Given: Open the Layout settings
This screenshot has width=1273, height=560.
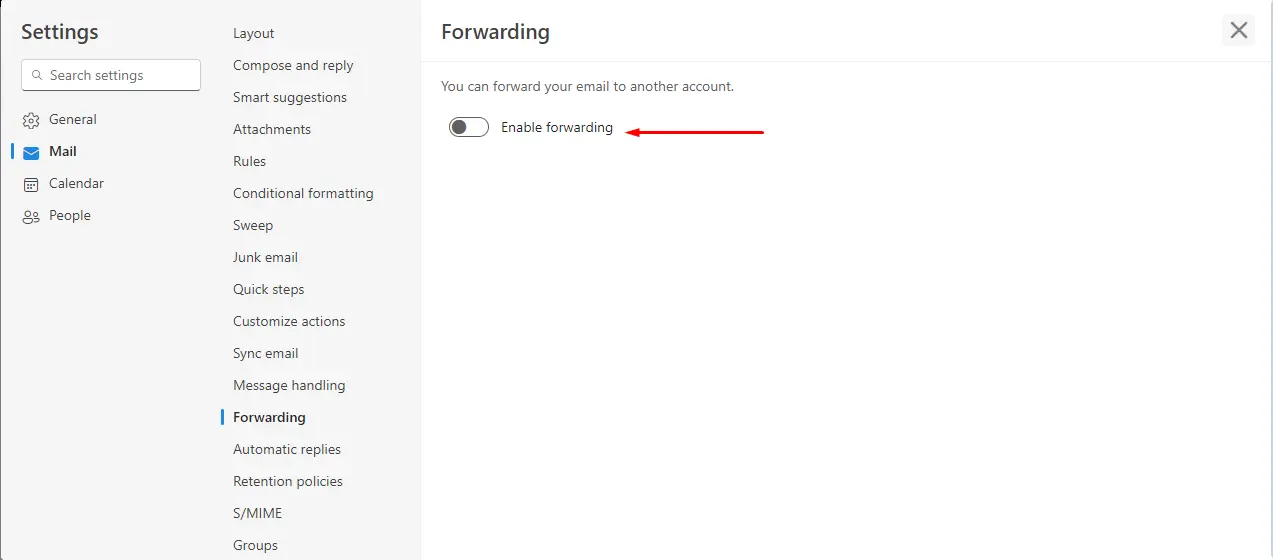Looking at the screenshot, I should [254, 33].
